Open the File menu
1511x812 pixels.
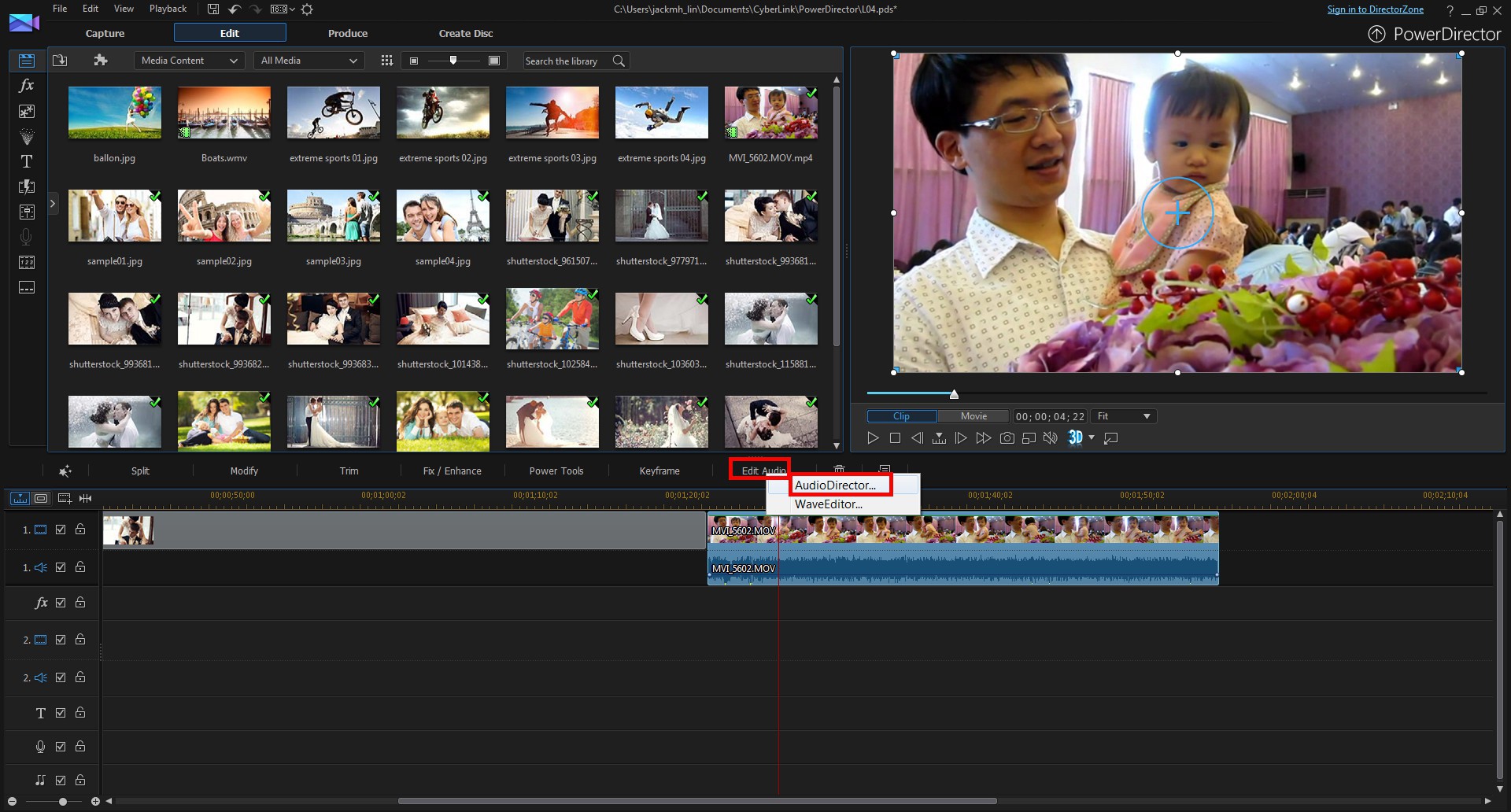coord(60,9)
